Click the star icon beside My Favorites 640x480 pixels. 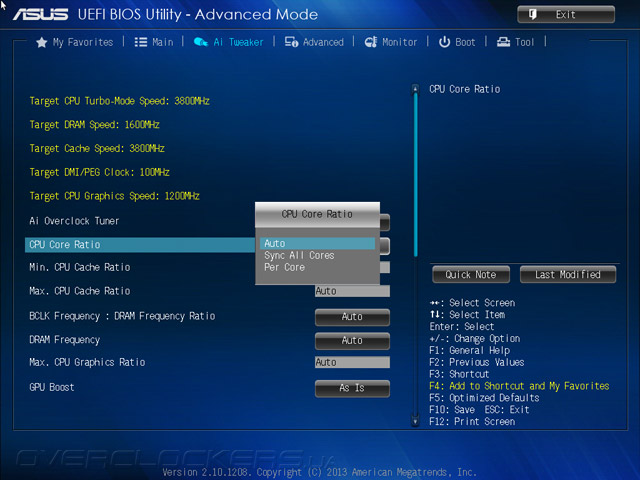tap(42, 42)
